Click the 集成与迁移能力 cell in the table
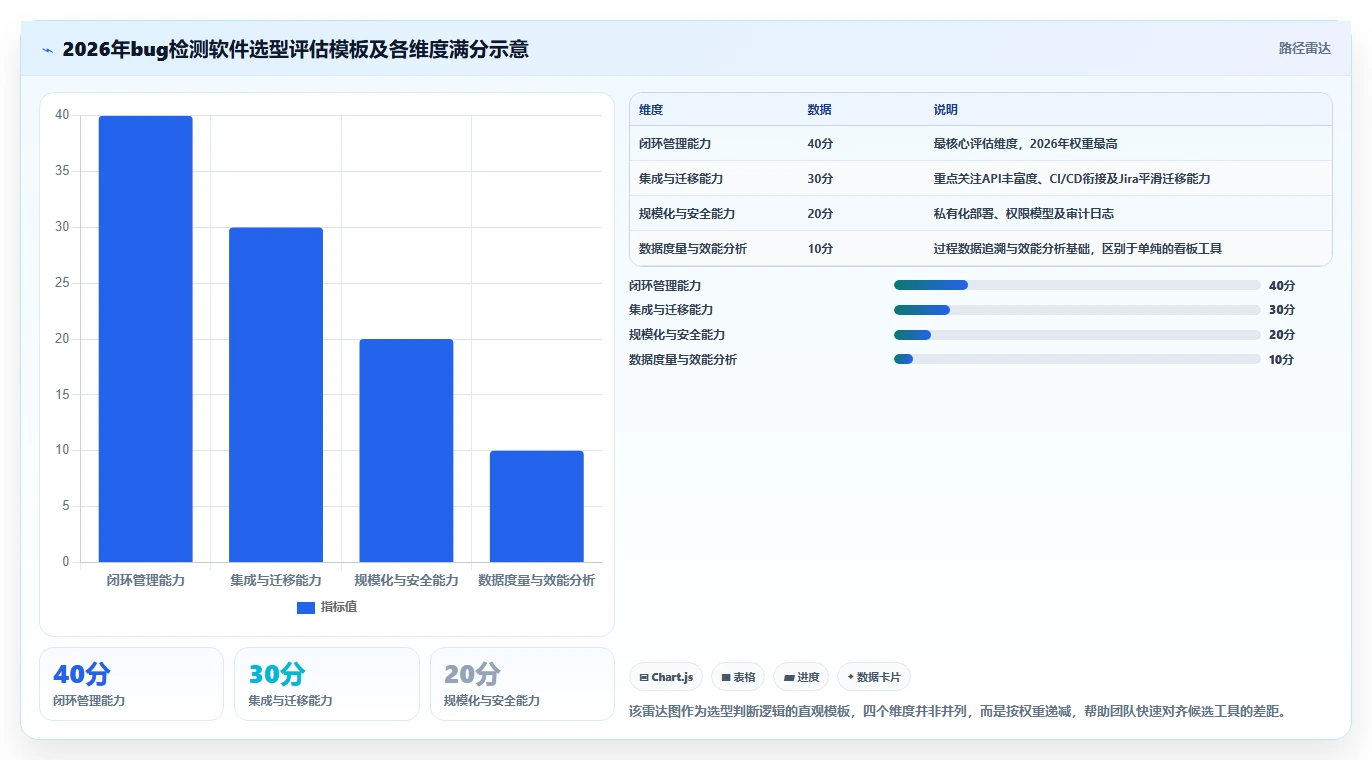This screenshot has width=1372, height=760. click(681, 179)
